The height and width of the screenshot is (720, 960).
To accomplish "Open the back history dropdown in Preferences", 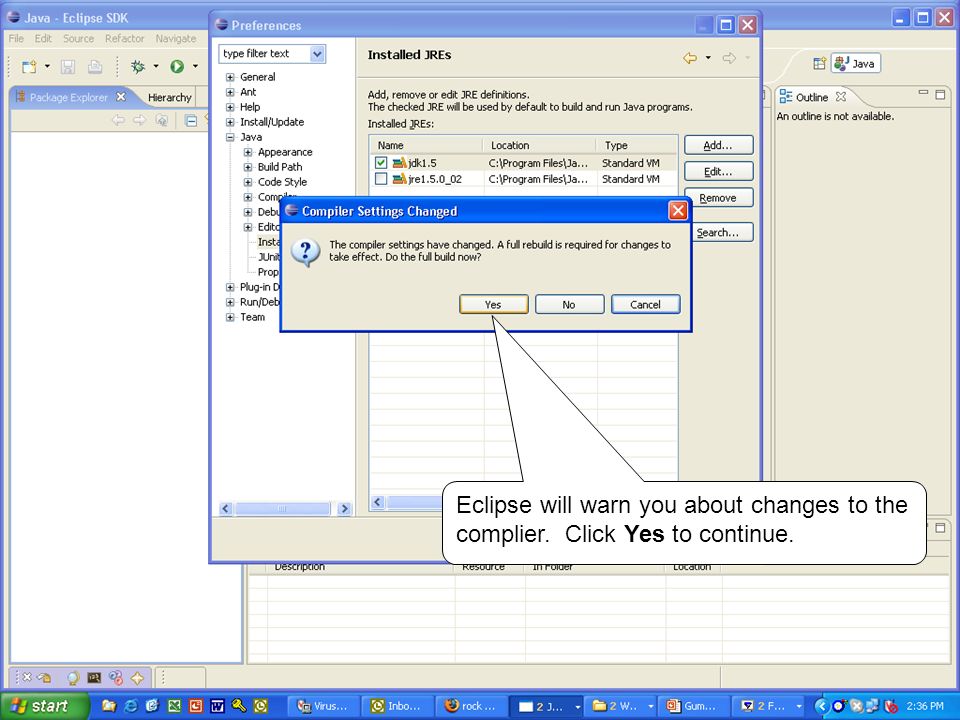I will pyautogui.click(x=708, y=58).
